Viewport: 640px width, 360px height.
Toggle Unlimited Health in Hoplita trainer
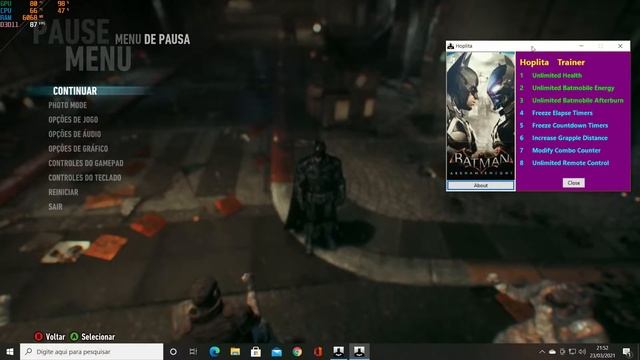coord(557,75)
